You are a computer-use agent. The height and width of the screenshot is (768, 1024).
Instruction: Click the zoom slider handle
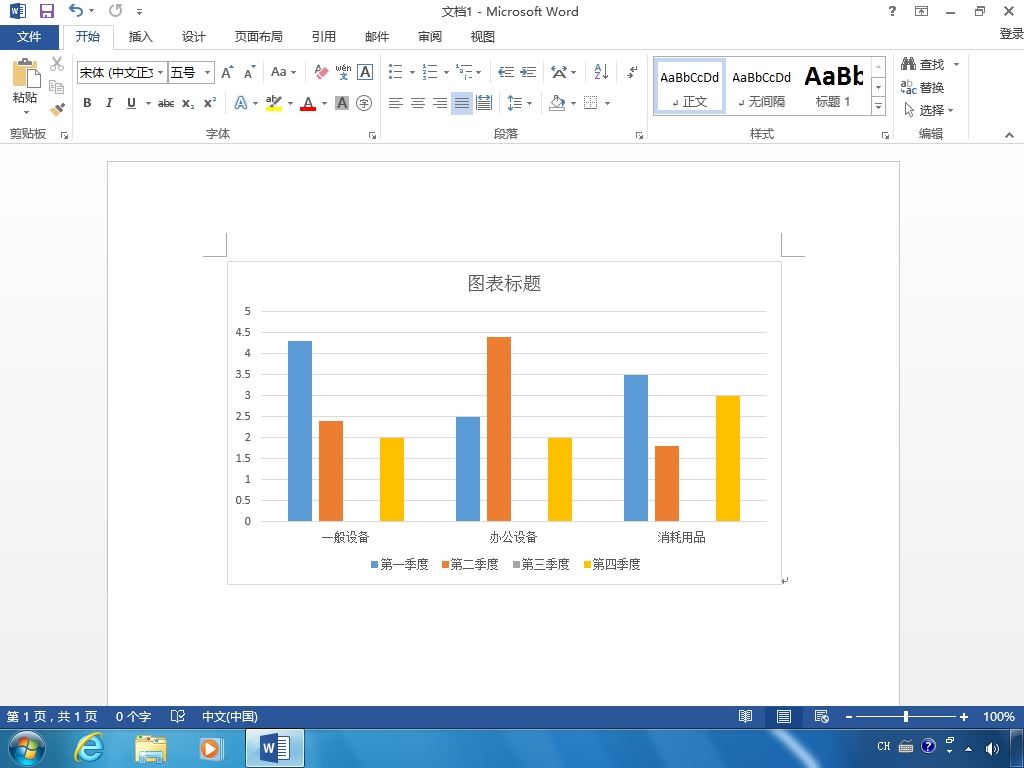click(906, 716)
